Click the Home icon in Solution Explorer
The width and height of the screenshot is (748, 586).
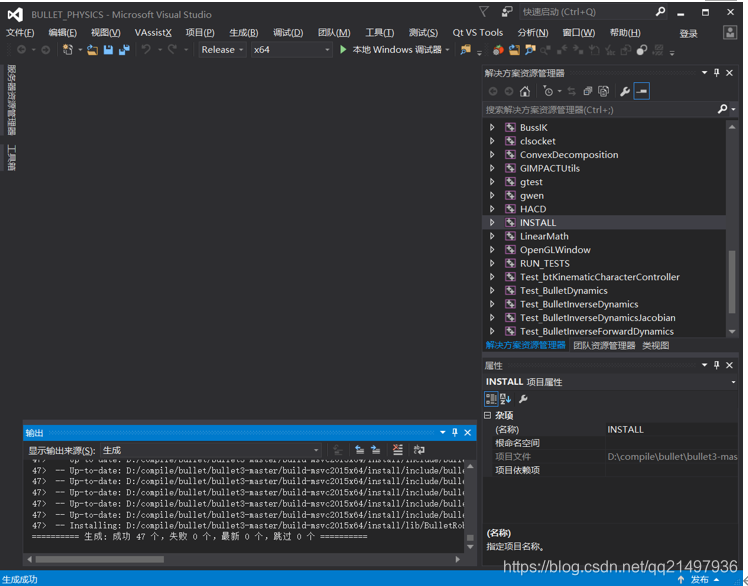point(525,91)
